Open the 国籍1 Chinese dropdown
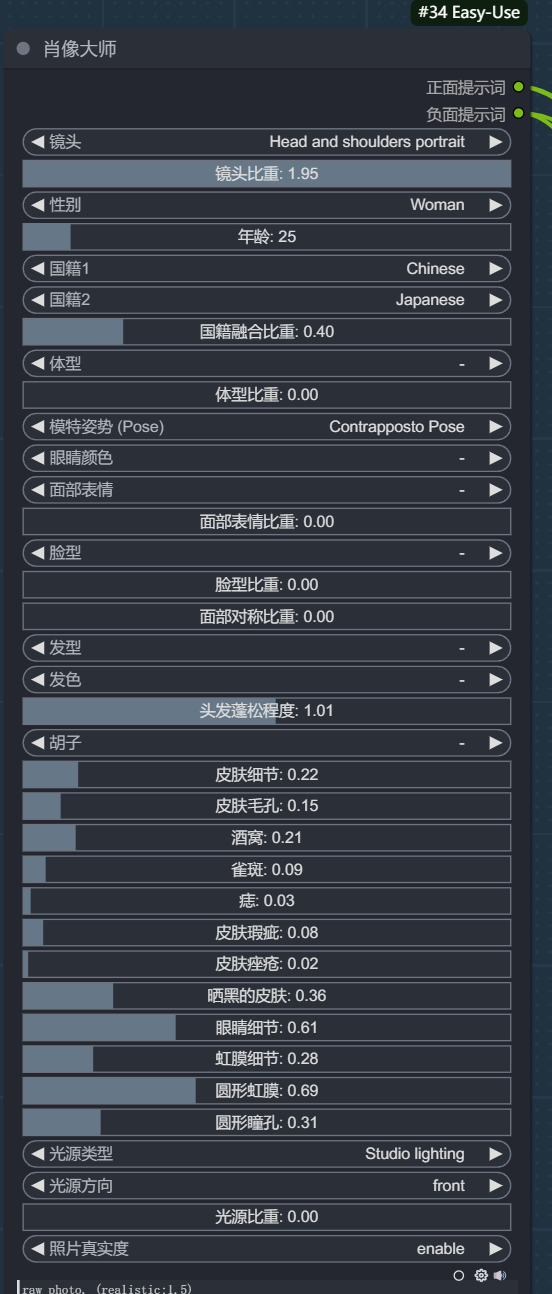This screenshot has width=552, height=1294. pos(267,268)
